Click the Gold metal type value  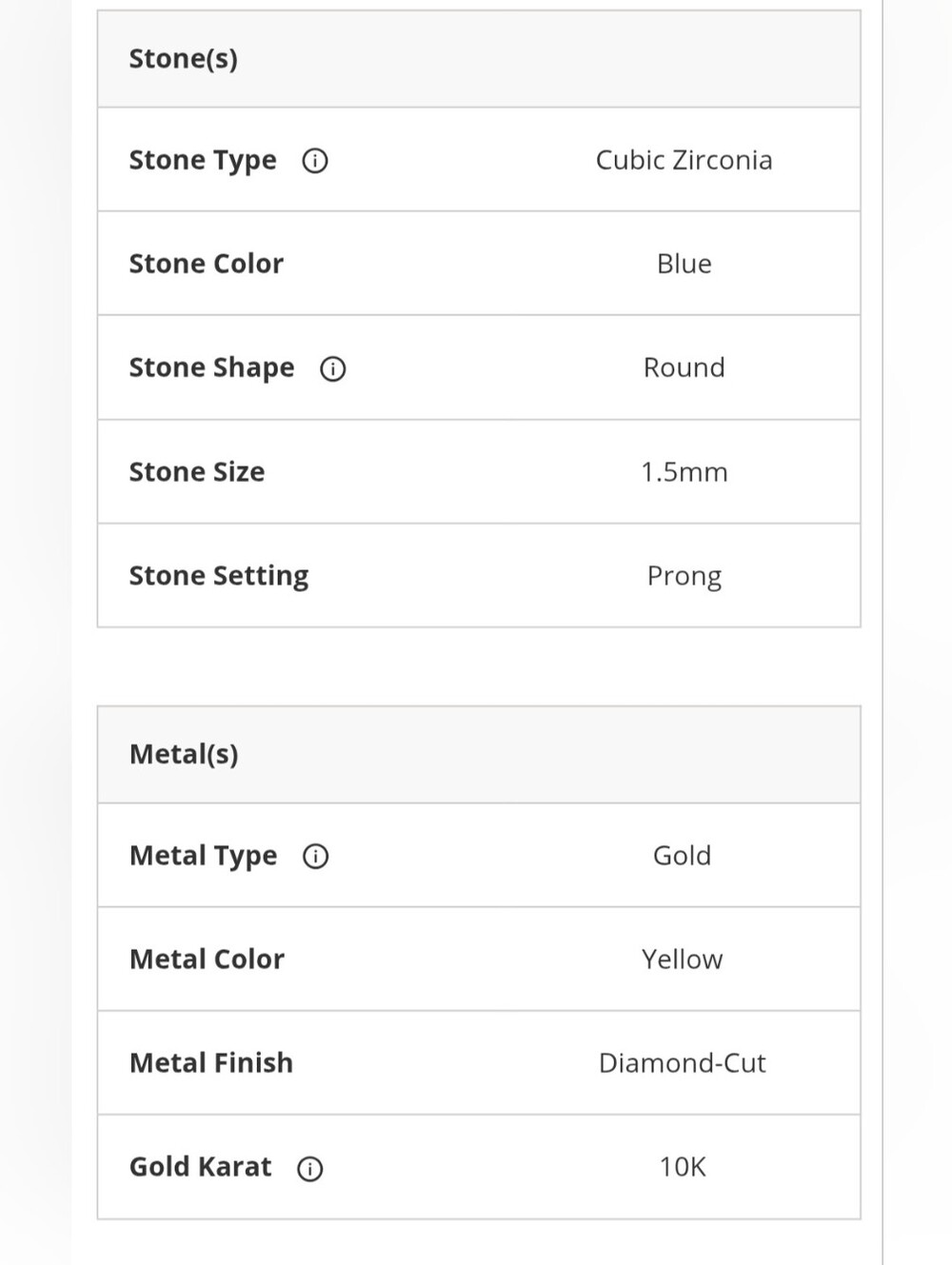tap(682, 856)
